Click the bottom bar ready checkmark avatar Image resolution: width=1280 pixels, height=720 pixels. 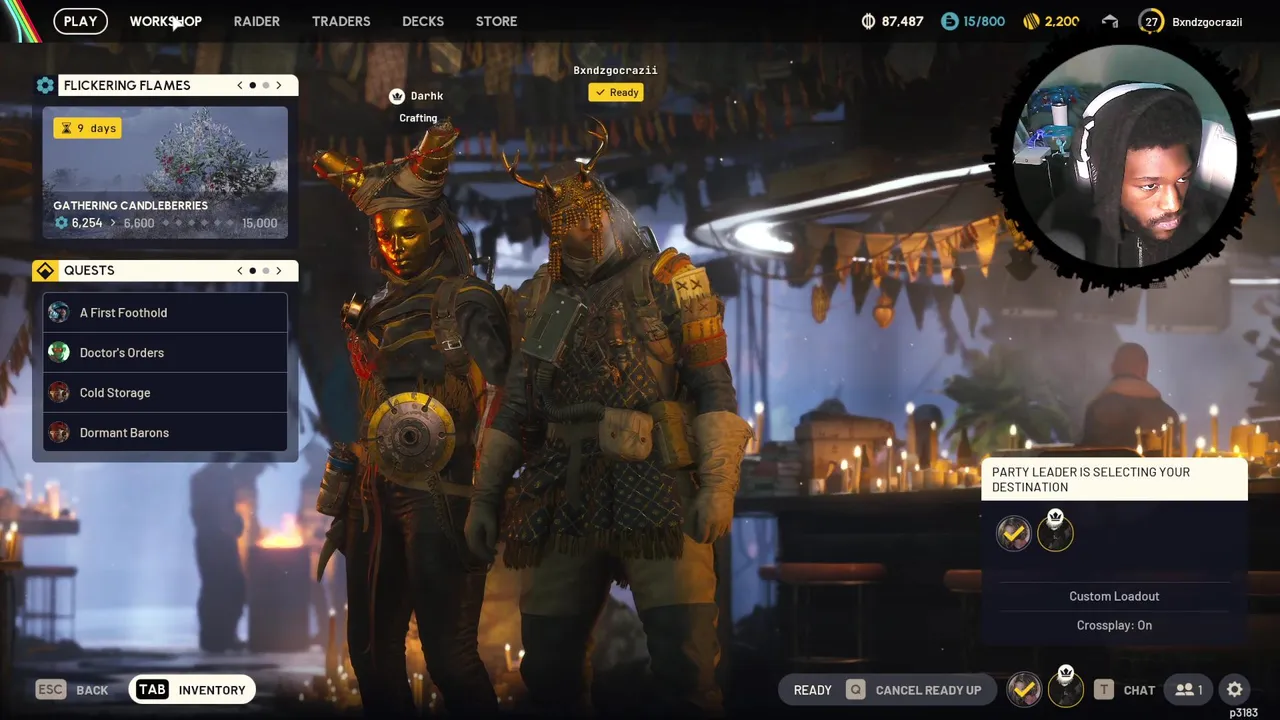(1024, 689)
